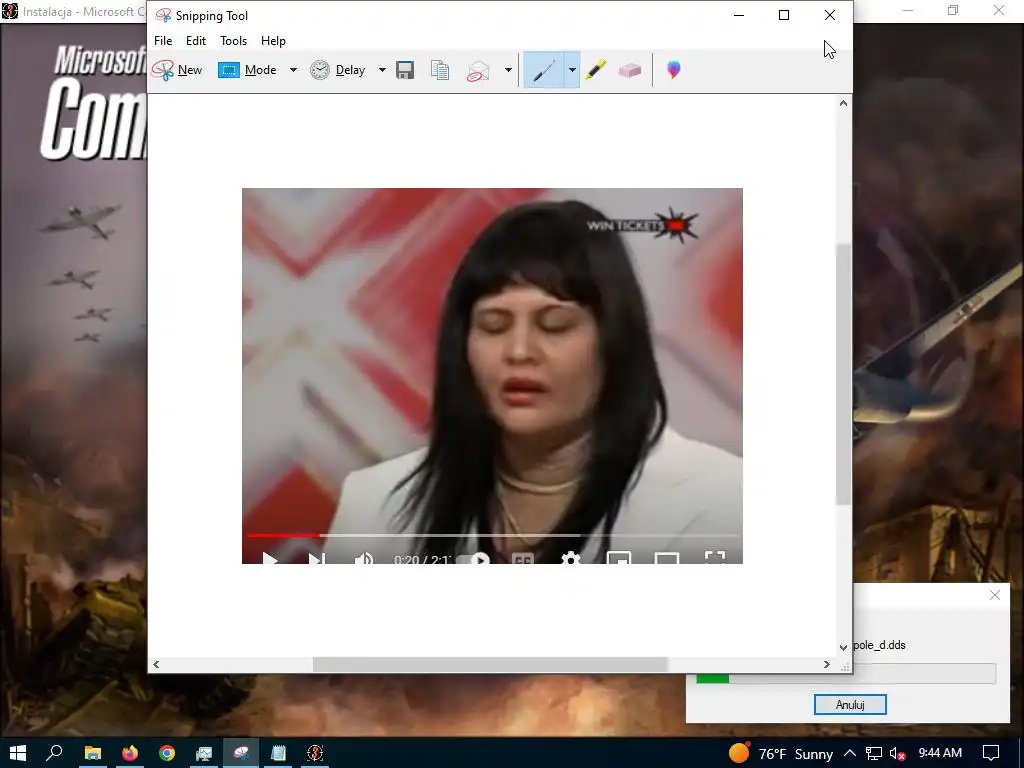1024x768 pixels.
Task: Open the Pen options dropdown arrow
Action: pyautogui.click(x=571, y=70)
